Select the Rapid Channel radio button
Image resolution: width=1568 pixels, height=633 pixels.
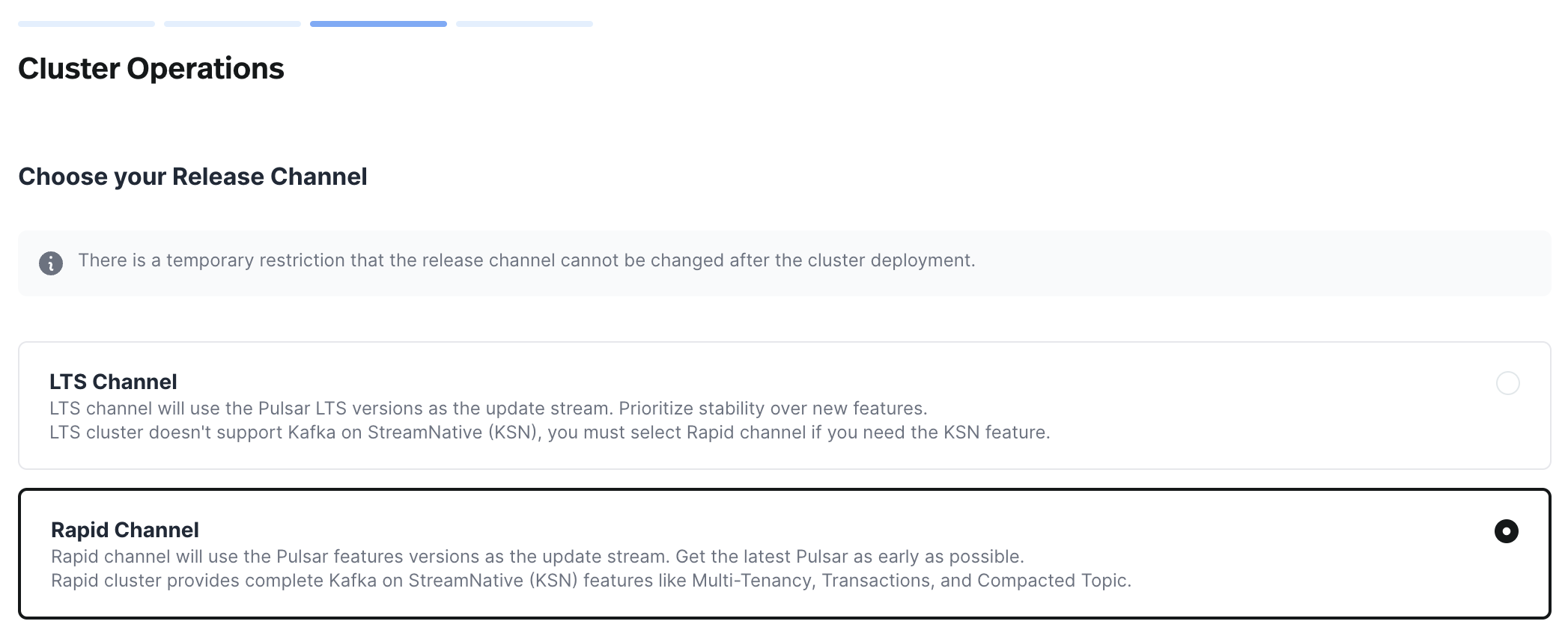coord(1507,531)
